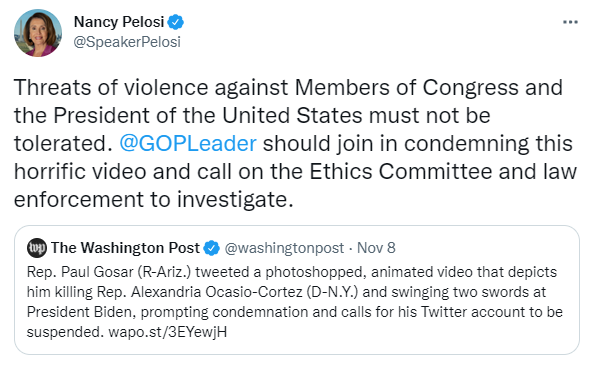Click the verified badge beside Nancy Pelosi

coord(176,22)
